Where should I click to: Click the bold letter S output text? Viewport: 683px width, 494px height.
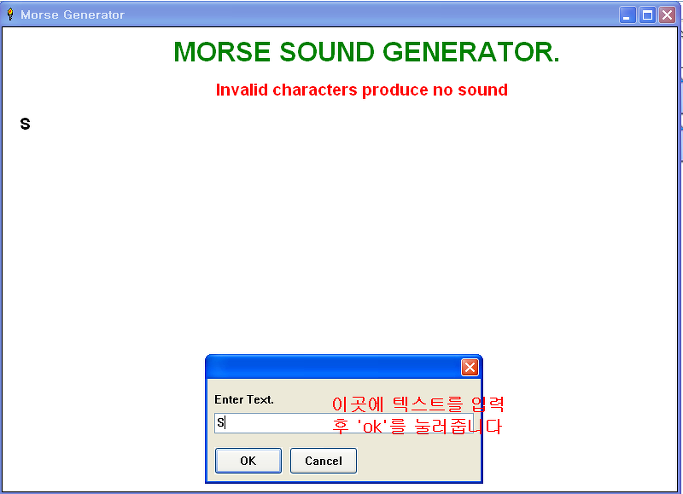(x=25, y=124)
